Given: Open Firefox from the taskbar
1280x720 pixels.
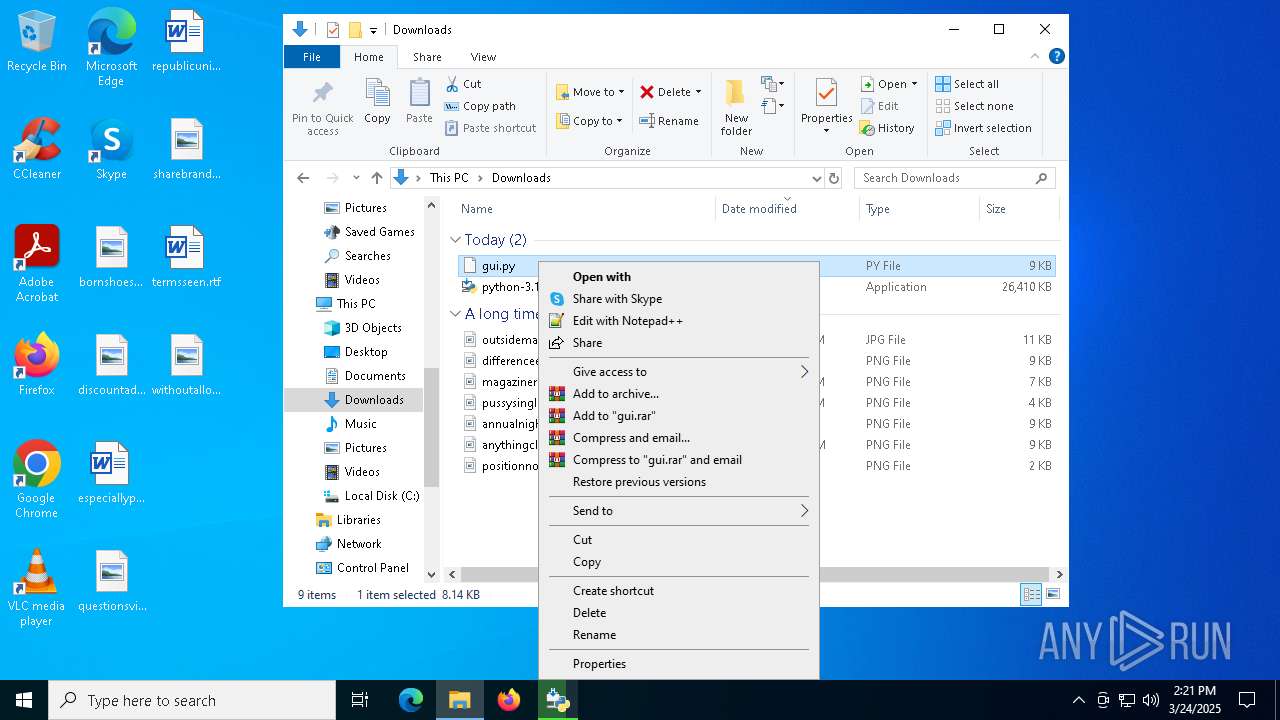Looking at the screenshot, I should coord(509,700).
